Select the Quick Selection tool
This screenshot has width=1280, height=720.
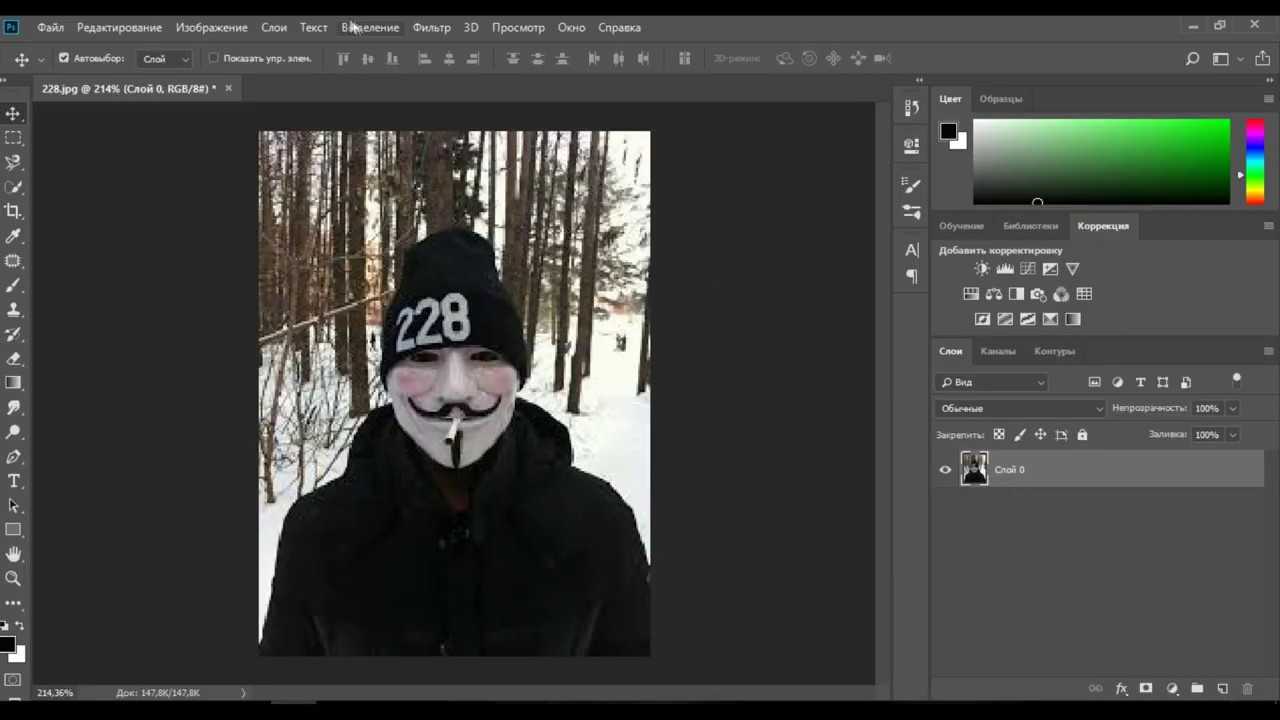tap(13, 187)
